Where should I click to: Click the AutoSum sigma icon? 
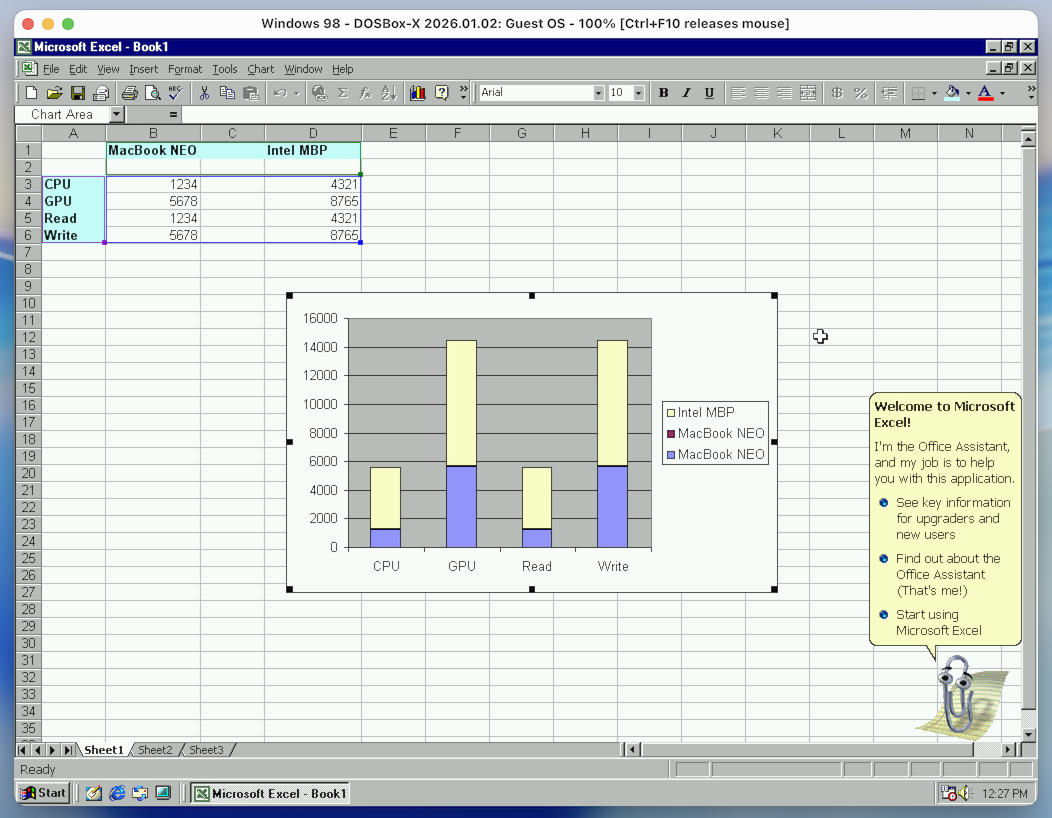point(343,93)
